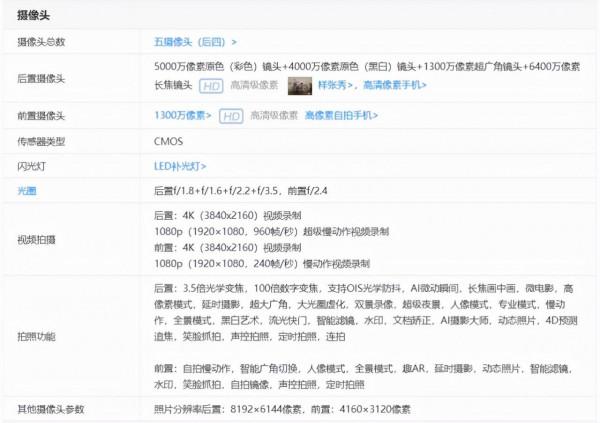Click the 后置摄像头 row label

pos(41,77)
